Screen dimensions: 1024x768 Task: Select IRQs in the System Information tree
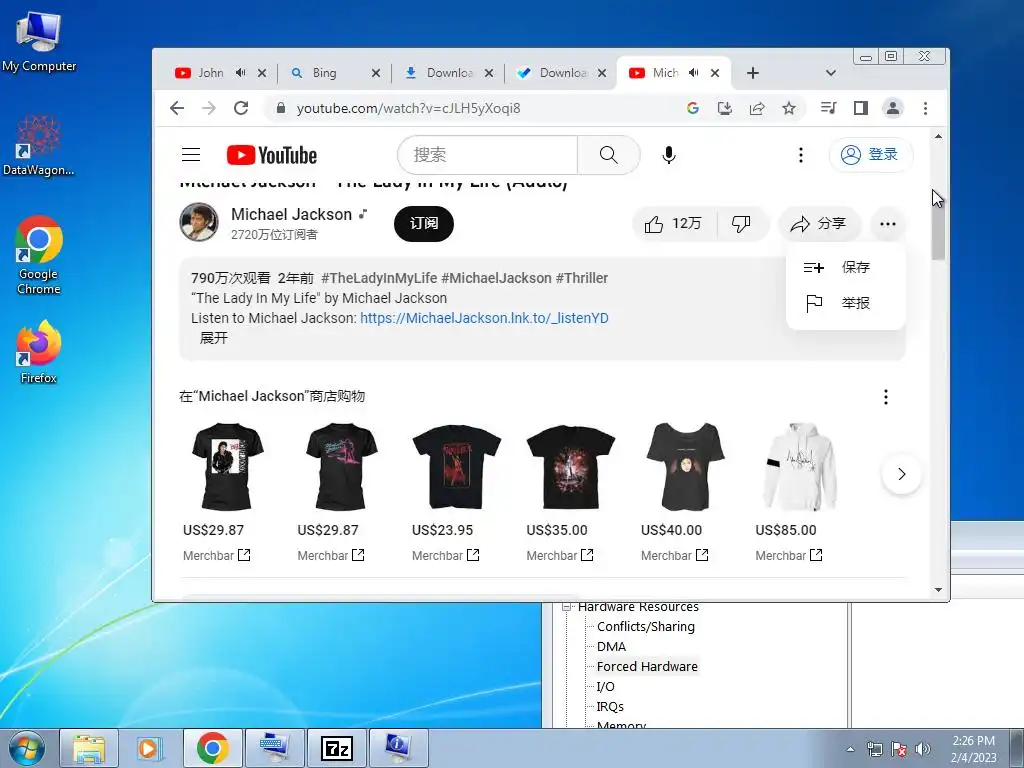click(x=610, y=707)
